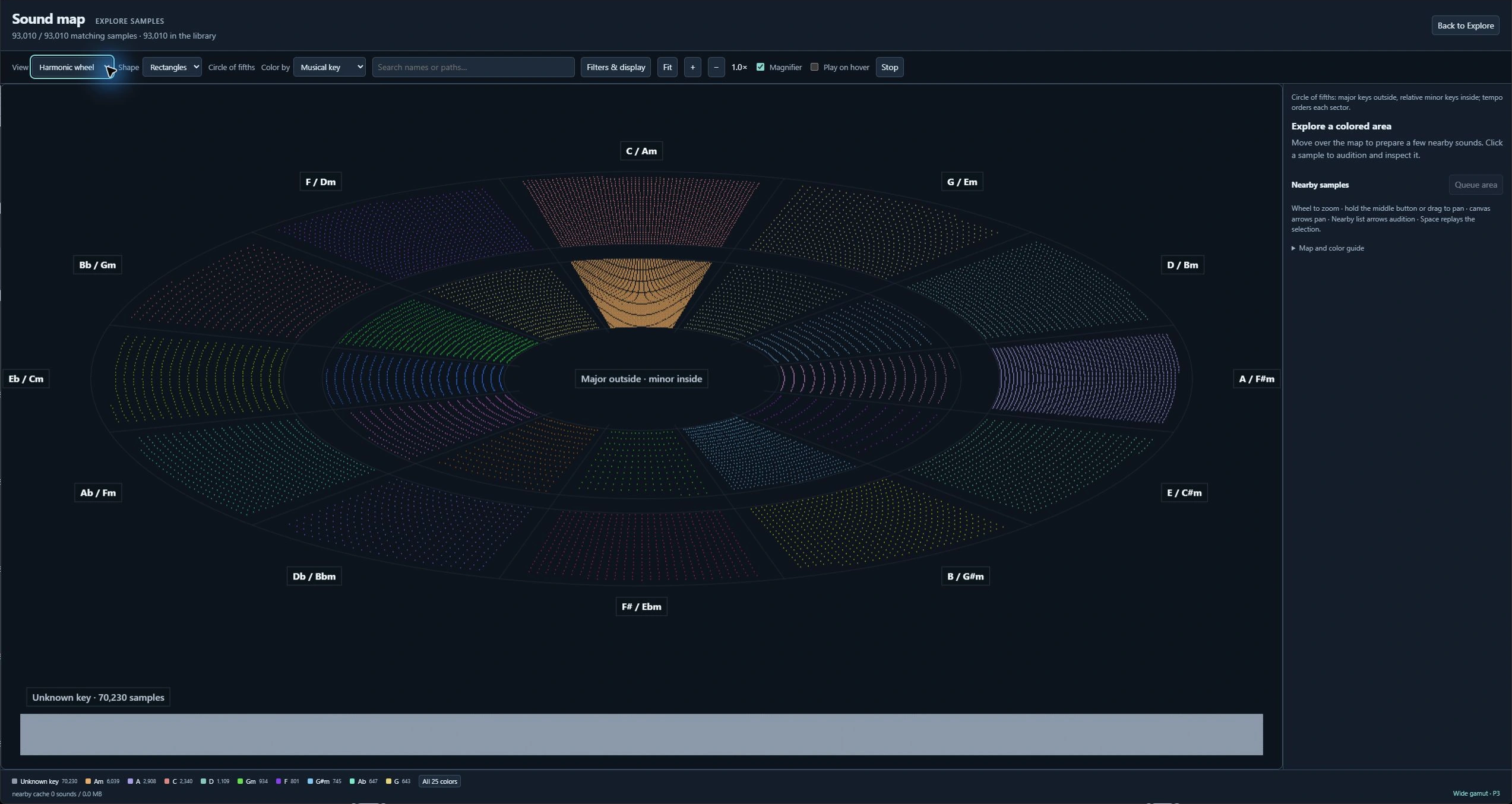The width and height of the screenshot is (1512, 804).
Task: Open the Color by Musical key dropdown
Action: click(329, 67)
